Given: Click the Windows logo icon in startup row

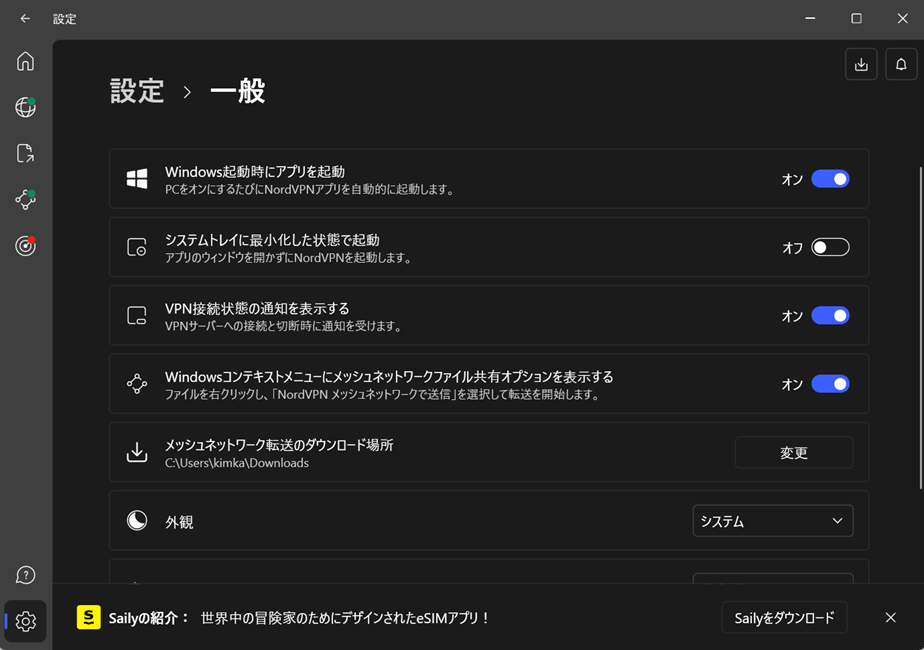Looking at the screenshot, I should point(137,179).
